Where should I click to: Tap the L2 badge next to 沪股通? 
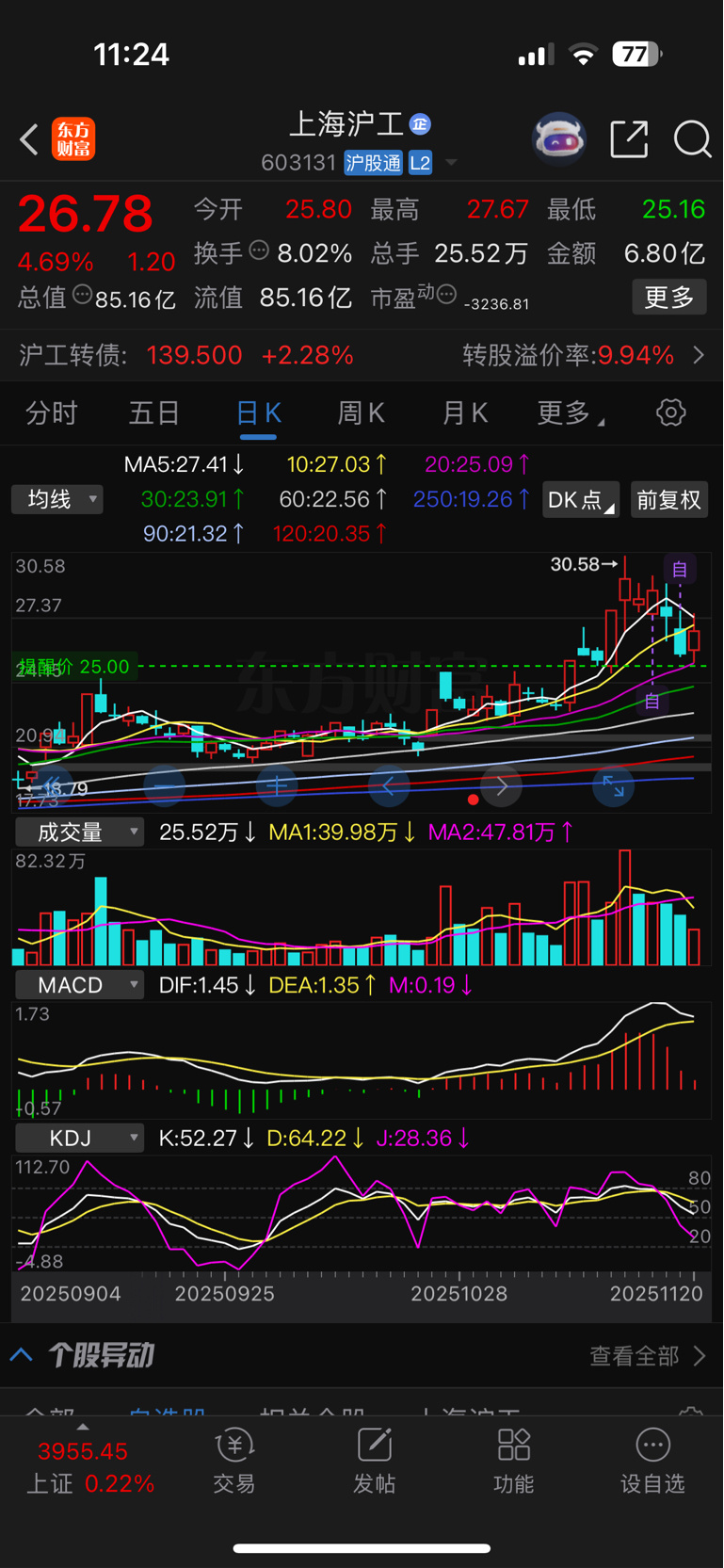[420, 163]
